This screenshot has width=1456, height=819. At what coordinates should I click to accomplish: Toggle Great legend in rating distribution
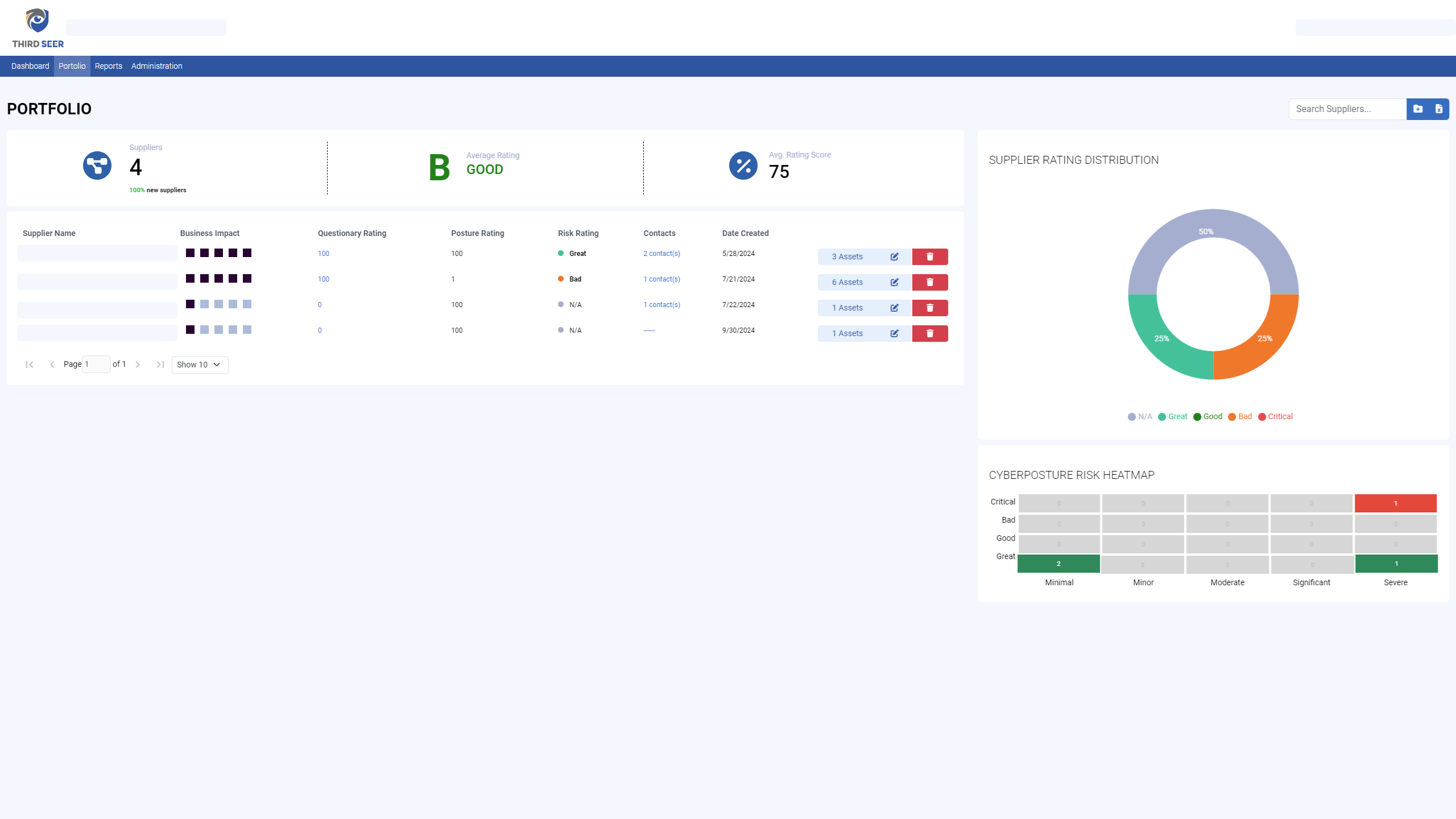[x=1173, y=416]
